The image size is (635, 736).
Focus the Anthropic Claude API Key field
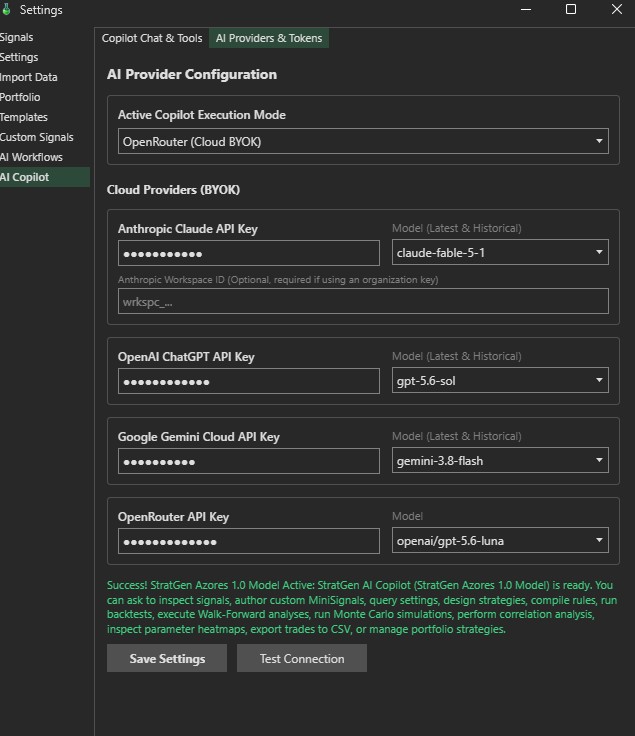249,253
